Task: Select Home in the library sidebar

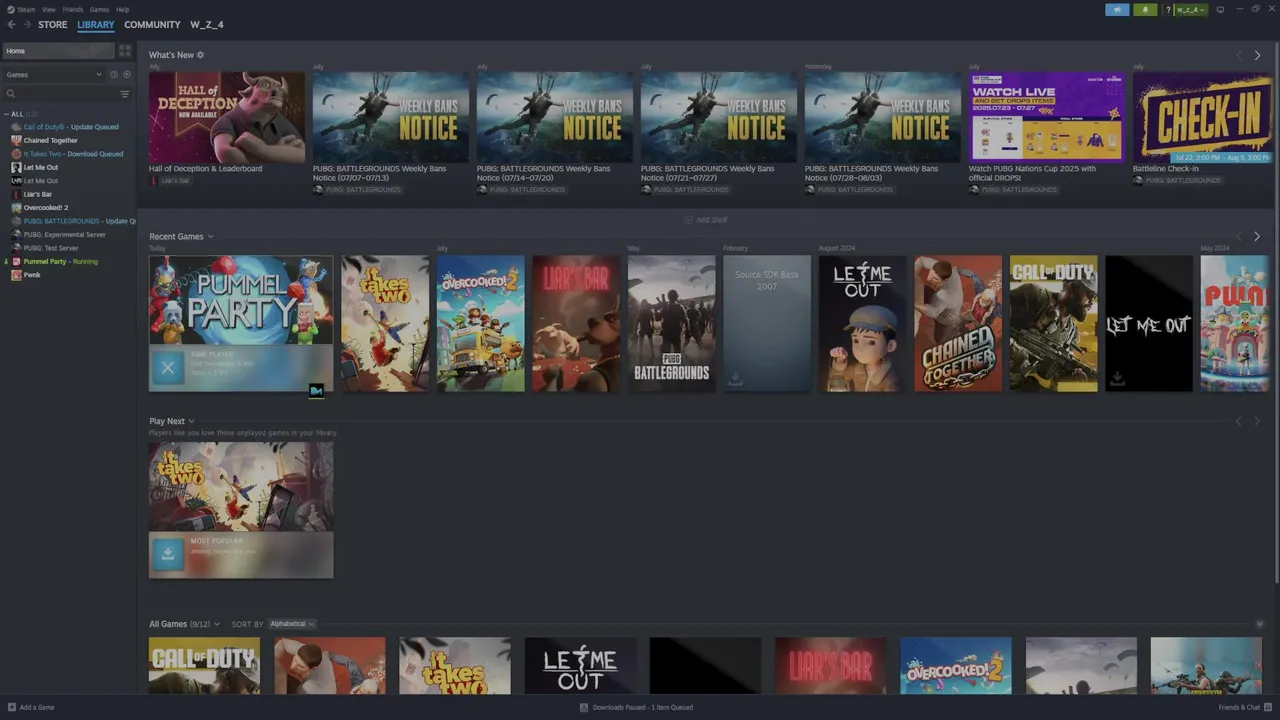Action: click(x=59, y=51)
